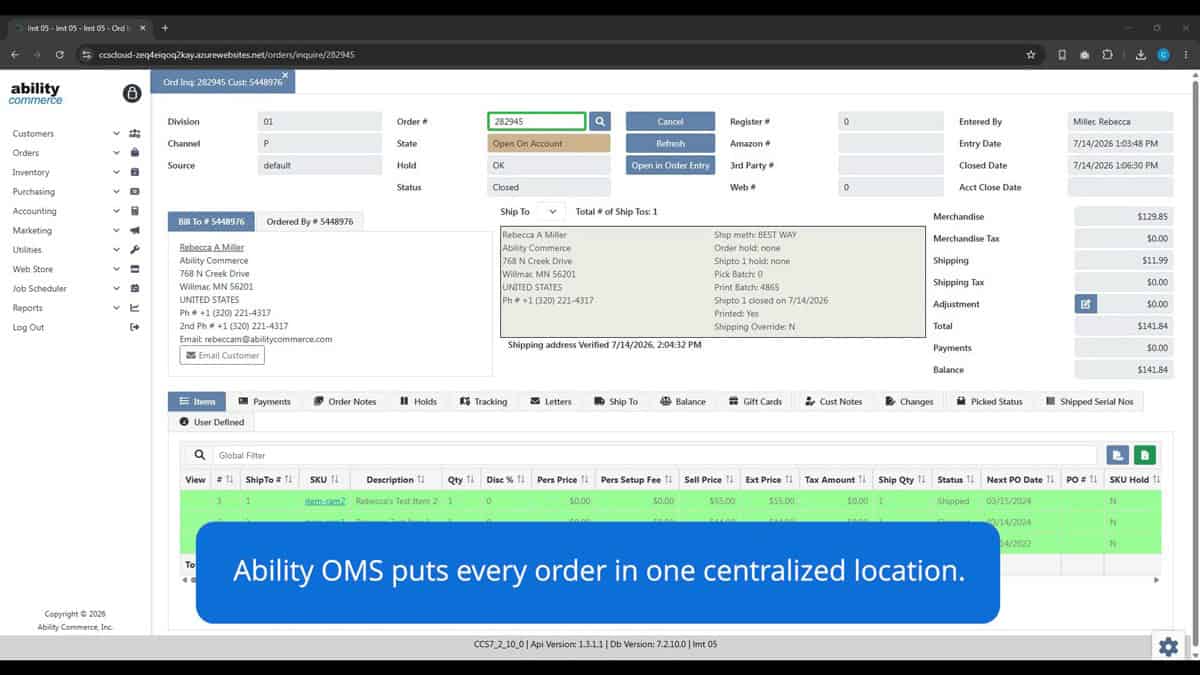Switch to the Order Notes tab

click(x=345, y=401)
